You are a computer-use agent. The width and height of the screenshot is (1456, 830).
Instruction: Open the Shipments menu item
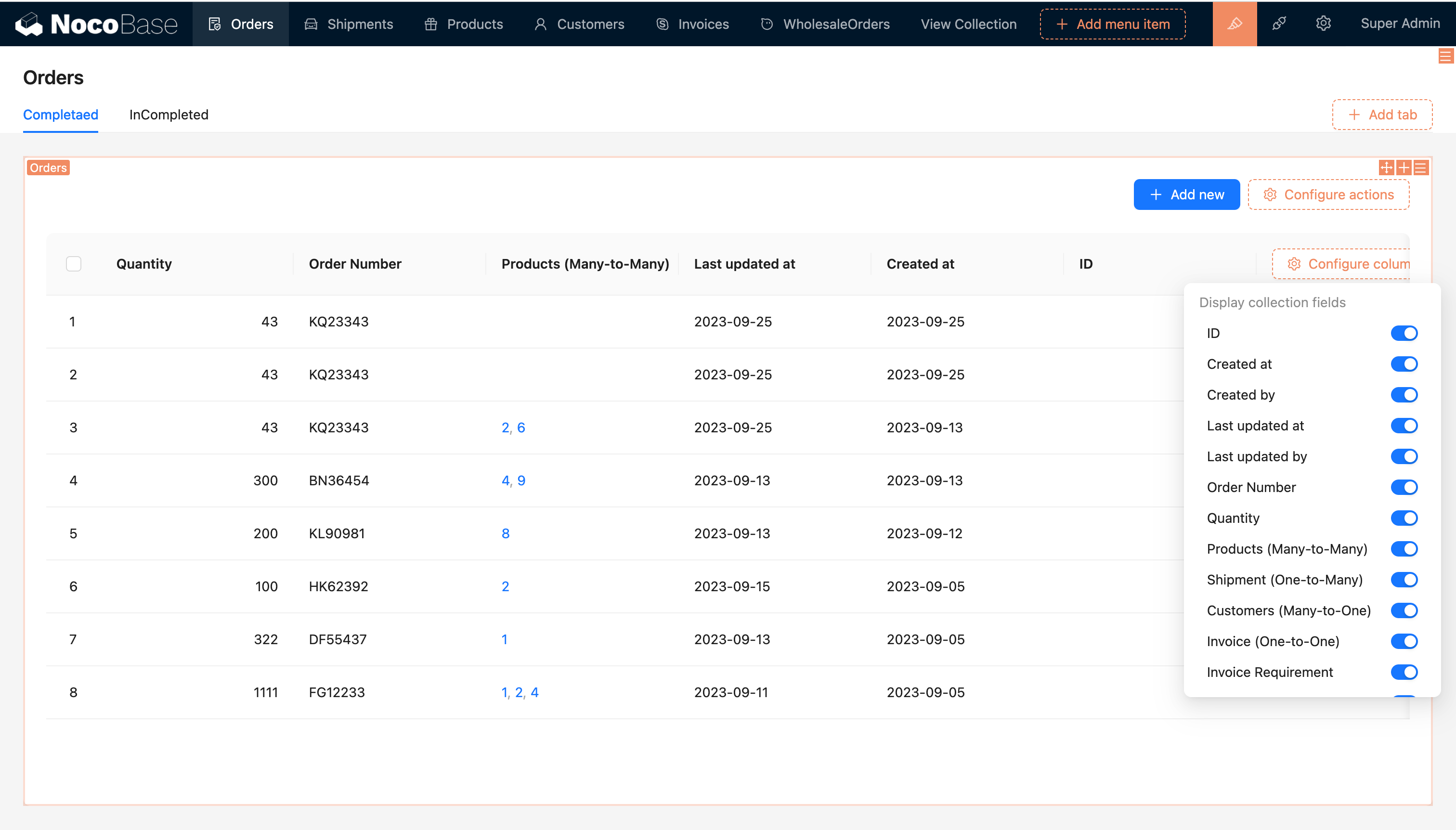(x=349, y=24)
